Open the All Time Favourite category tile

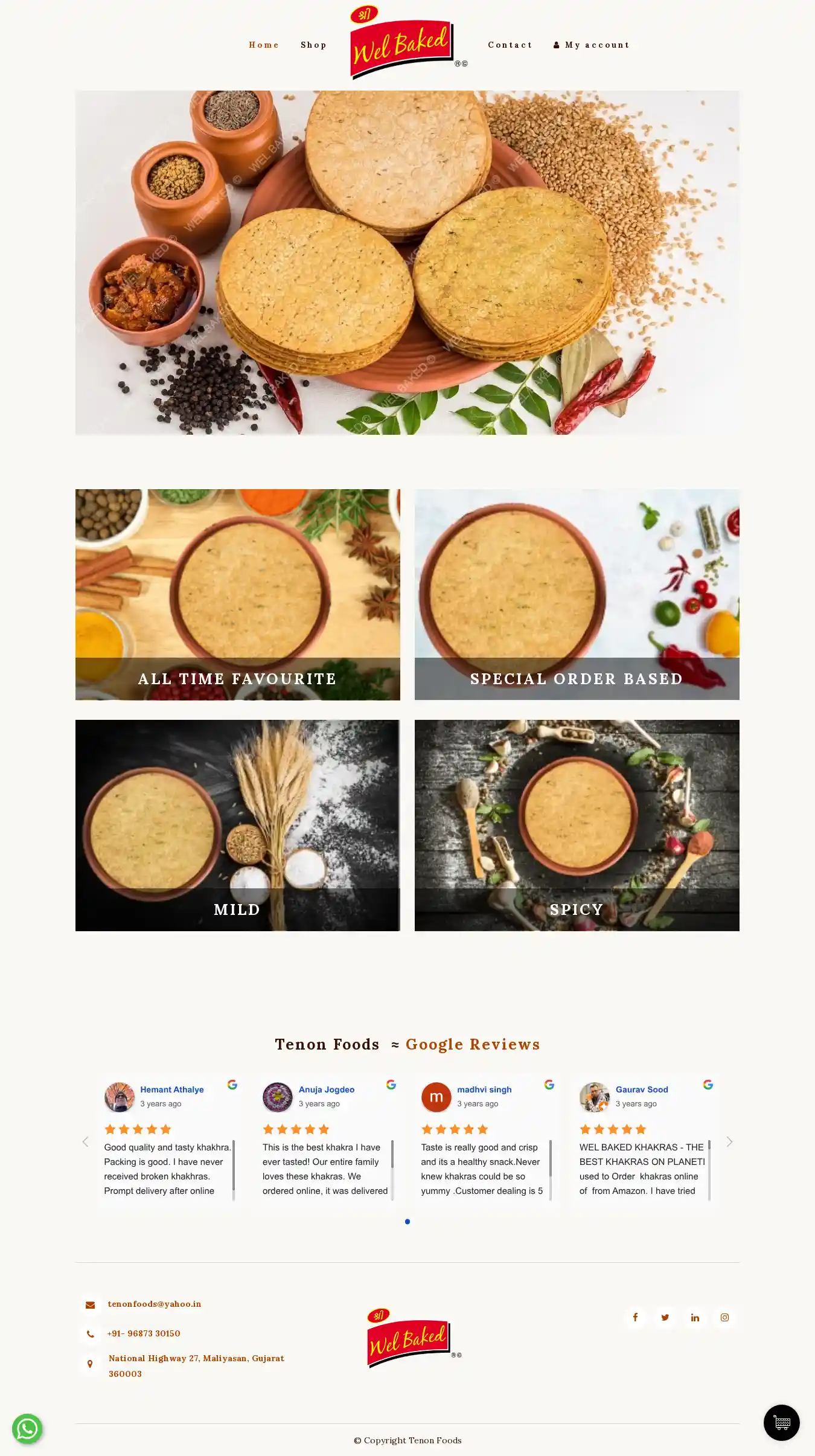(237, 595)
